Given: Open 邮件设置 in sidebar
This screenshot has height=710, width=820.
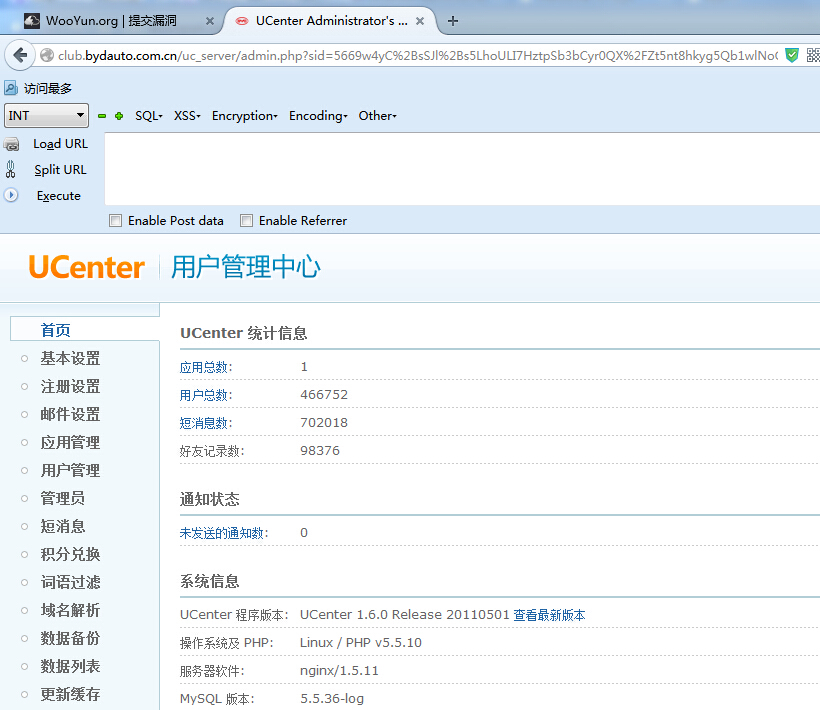Looking at the screenshot, I should click(70, 414).
